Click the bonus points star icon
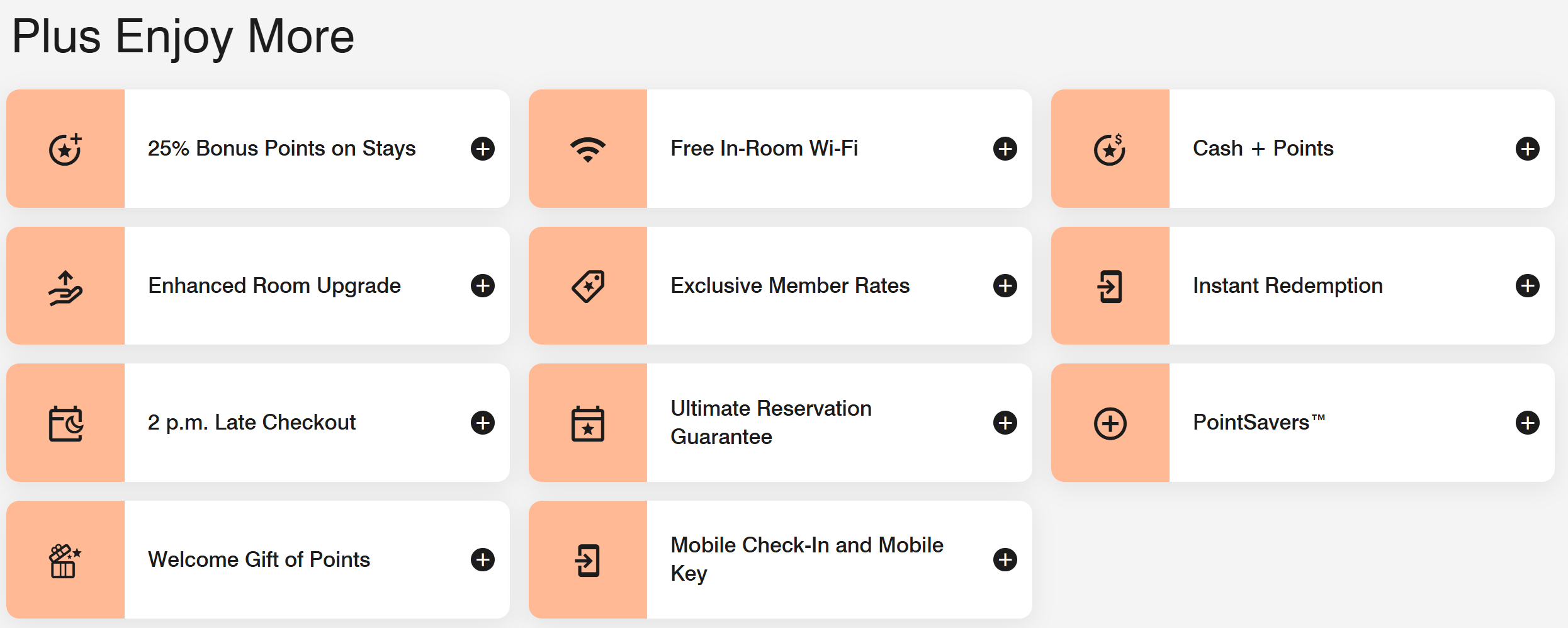1568x628 pixels. tap(65, 149)
